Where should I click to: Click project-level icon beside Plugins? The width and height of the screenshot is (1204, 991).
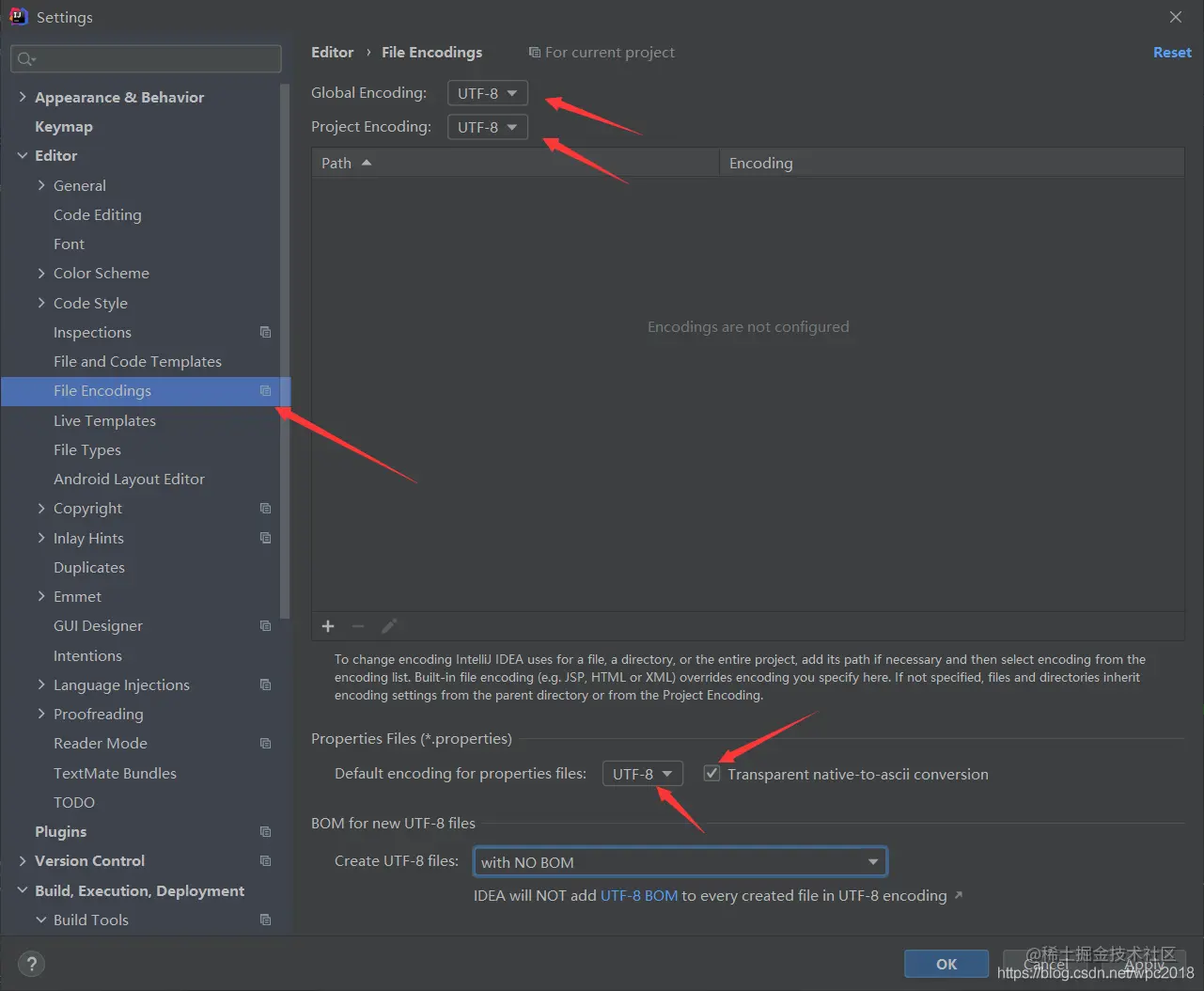265,831
